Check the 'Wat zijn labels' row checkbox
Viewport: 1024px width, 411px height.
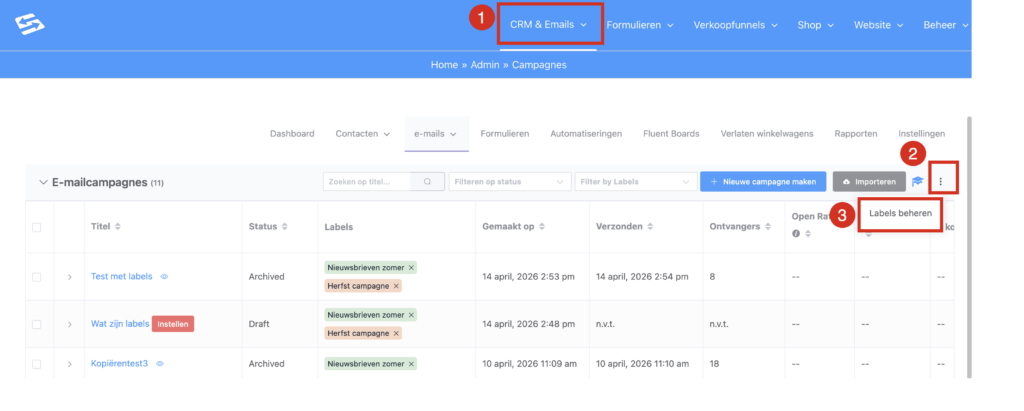coord(37,324)
